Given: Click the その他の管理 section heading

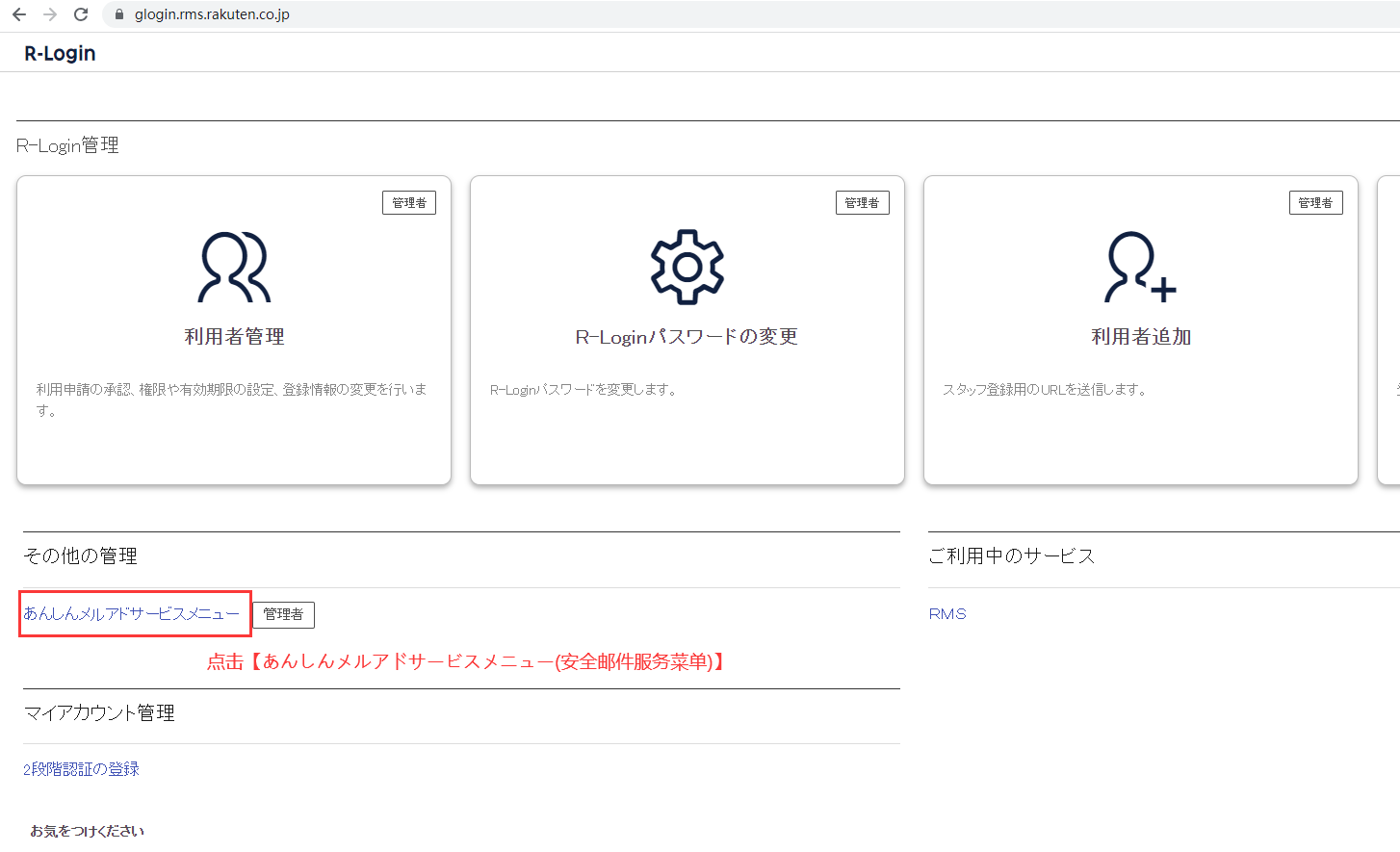Looking at the screenshot, I should tap(80, 555).
